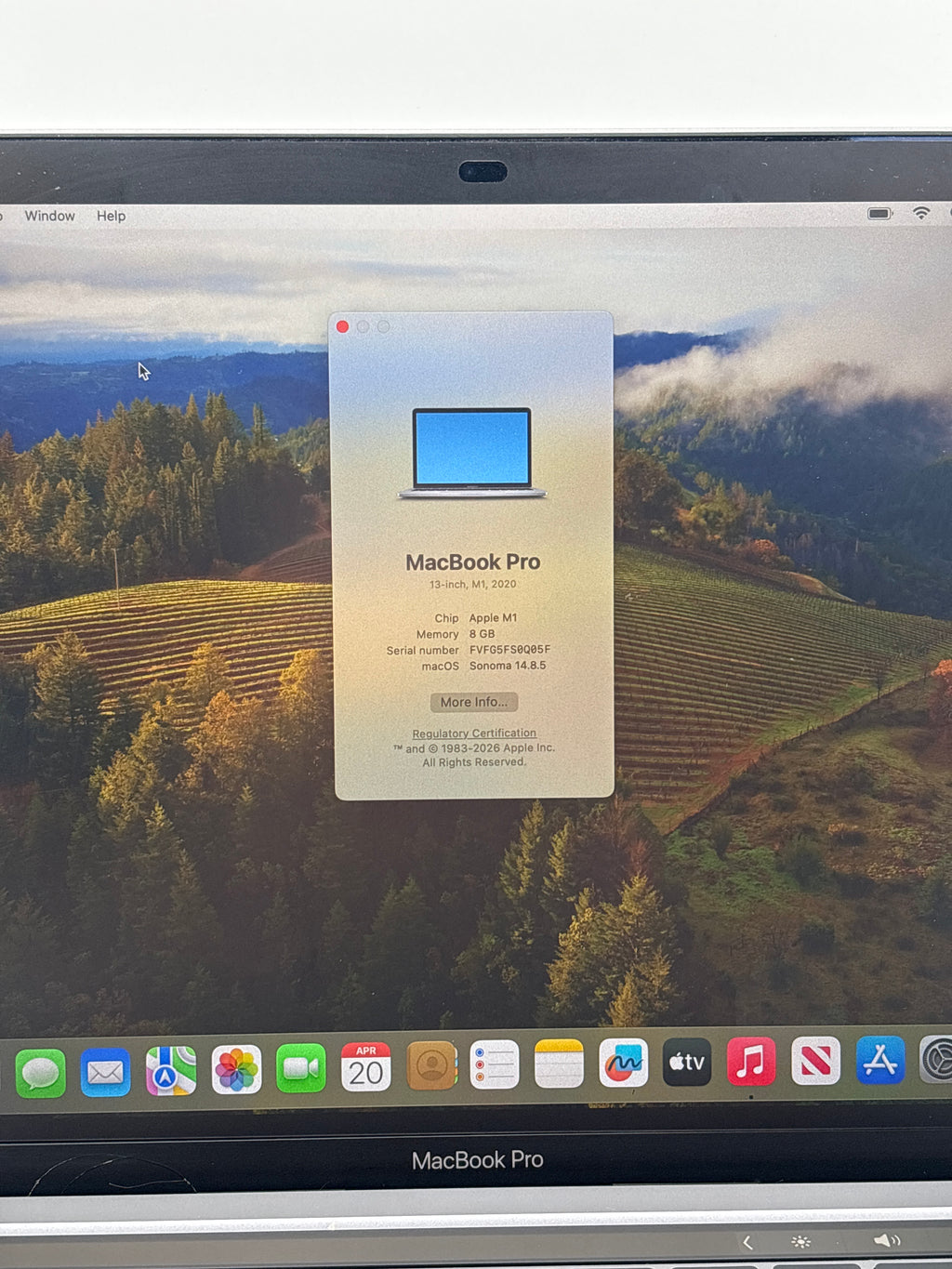952x1269 pixels.
Task: Open the App Store in the Dock
Action: 880,1060
